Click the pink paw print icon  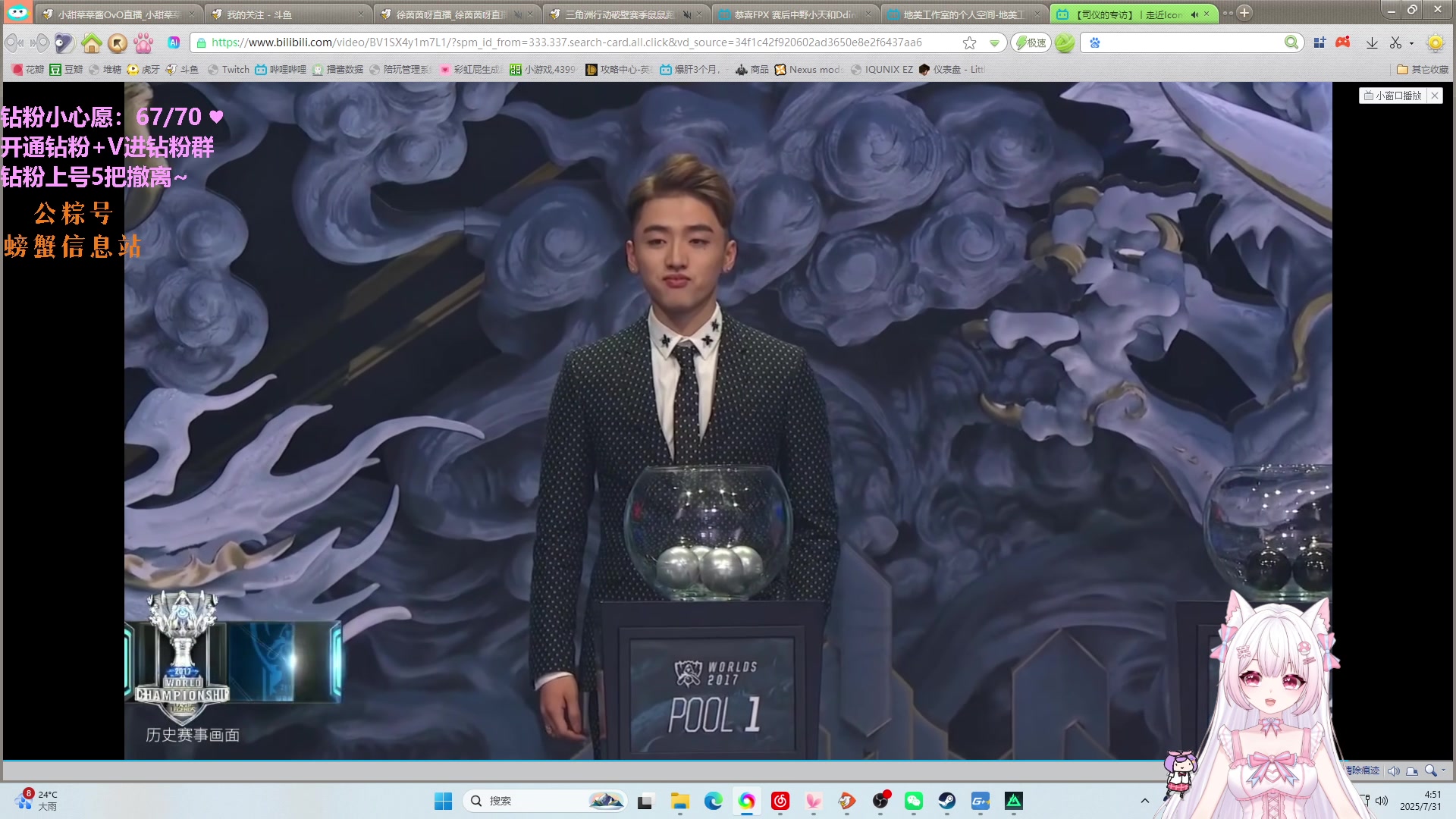pos(143,43)
